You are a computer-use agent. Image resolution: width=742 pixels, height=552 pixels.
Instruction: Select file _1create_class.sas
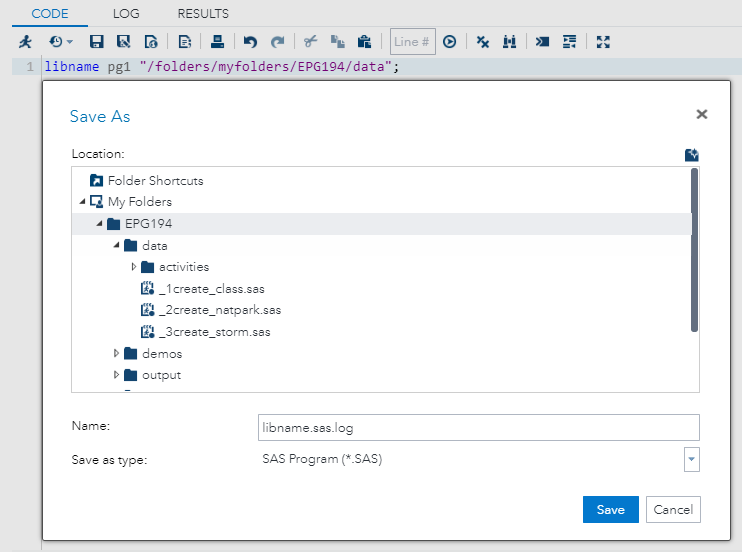(x=211, y=289)
